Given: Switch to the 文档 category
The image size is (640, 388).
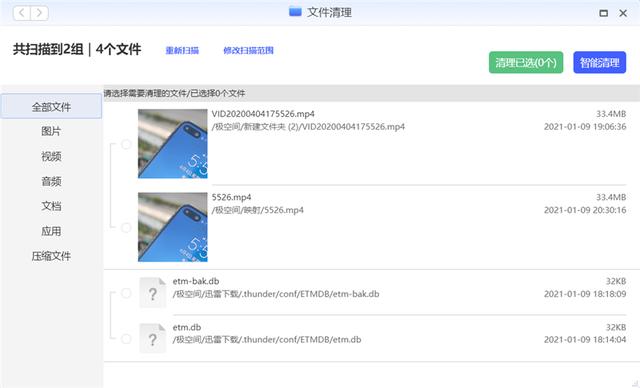Looking at the screenshot, I should pos(51,206).
